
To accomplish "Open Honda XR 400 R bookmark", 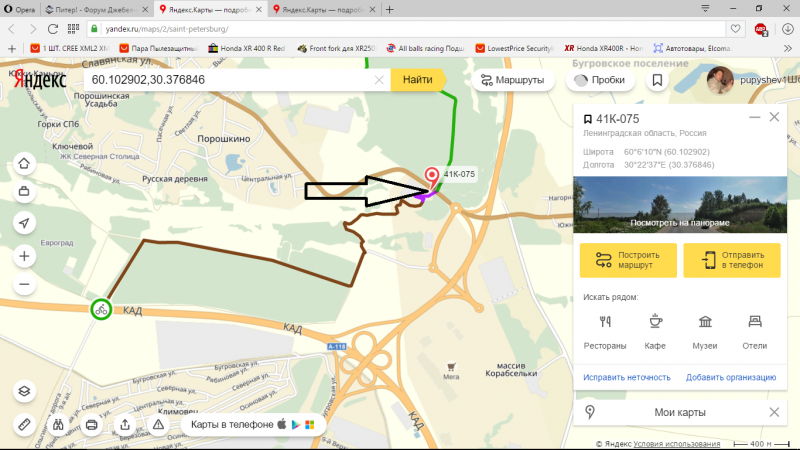I will tap(246, 48).
